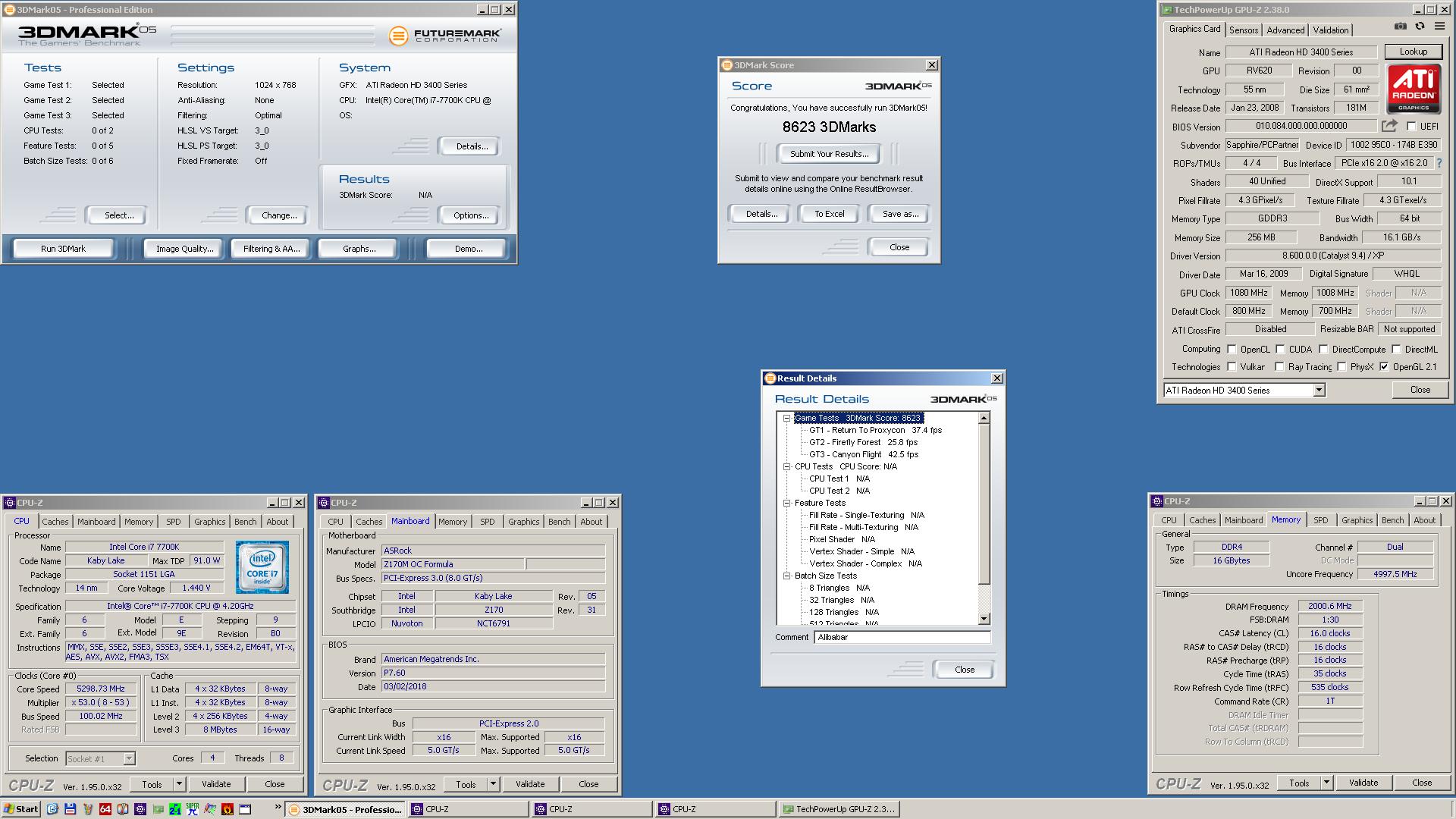1456x819 pixels.
Task: Toggle the OpenCL checkbox
Action: [1232, 350]
